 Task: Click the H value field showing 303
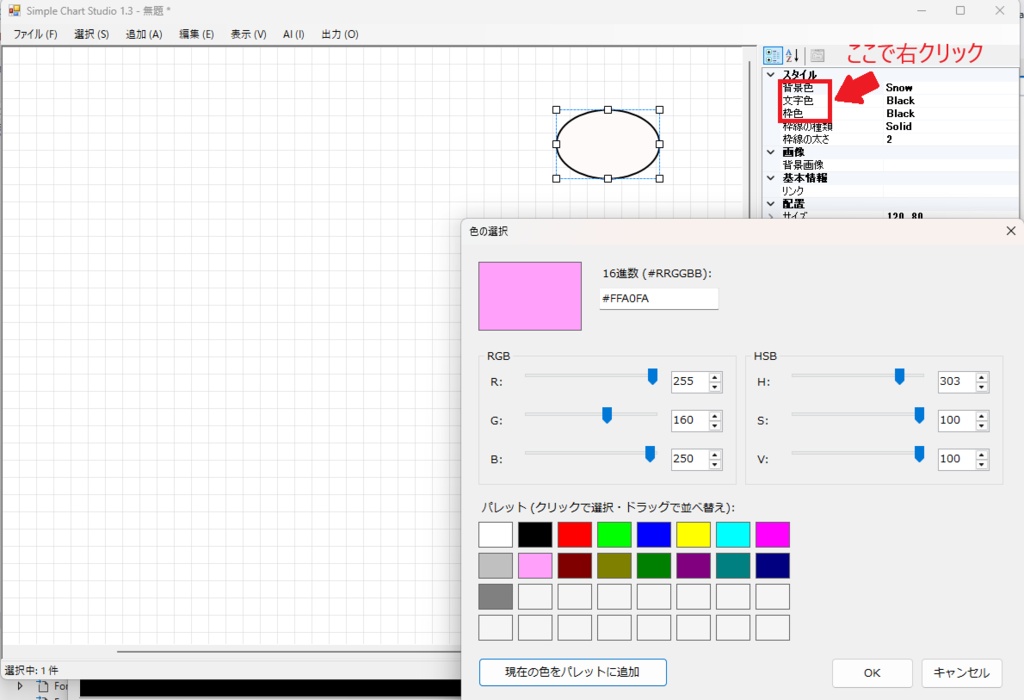[x=956, y=381]
